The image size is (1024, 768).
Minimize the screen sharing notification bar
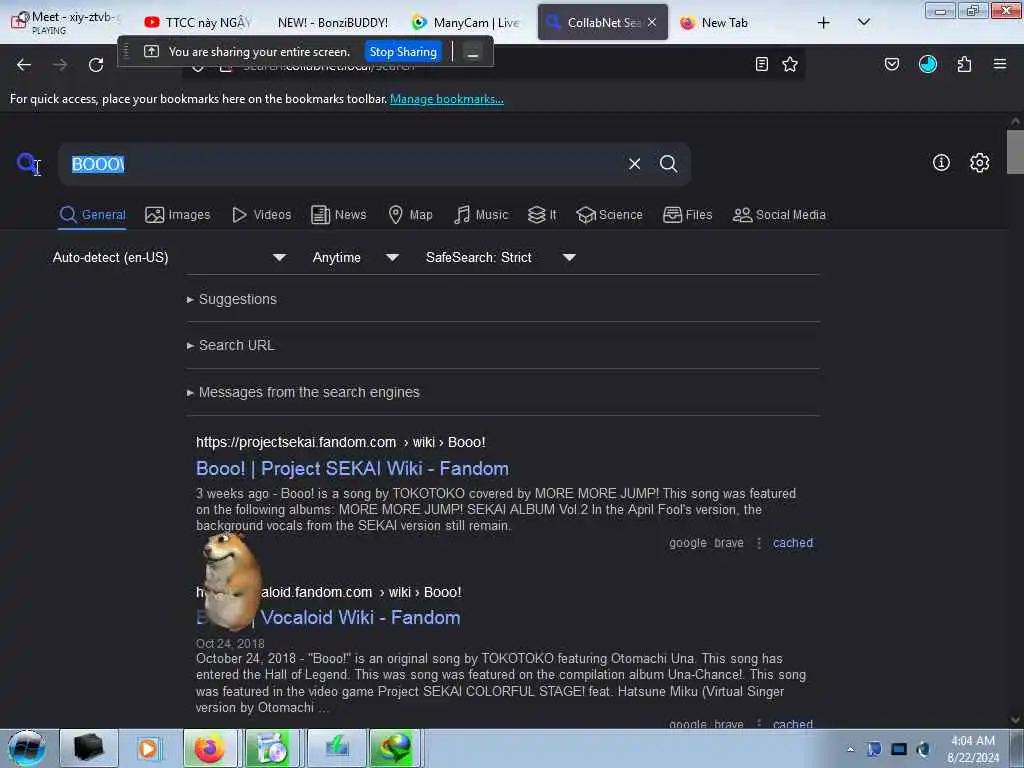tap(473, 52)
